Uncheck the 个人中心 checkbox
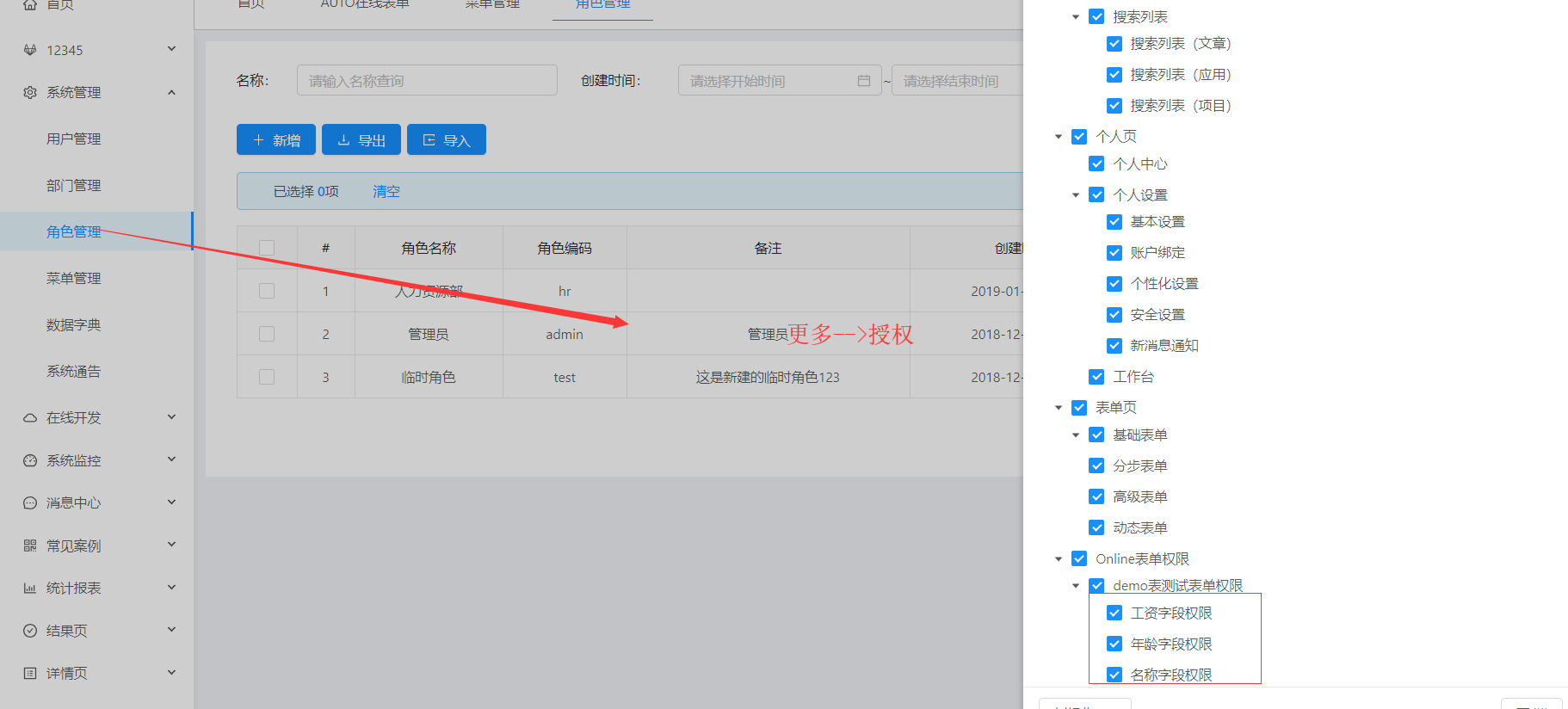 [x=1096, y=163]
